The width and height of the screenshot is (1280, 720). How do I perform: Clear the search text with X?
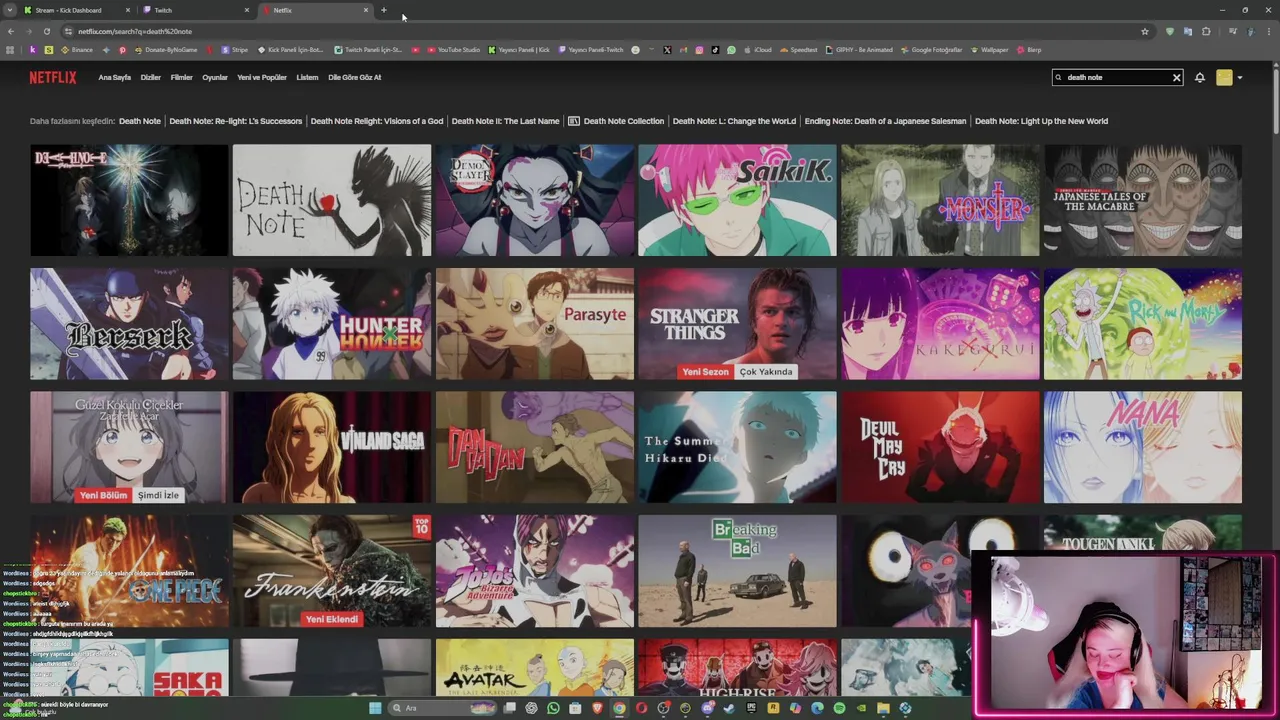point(1176,77)
